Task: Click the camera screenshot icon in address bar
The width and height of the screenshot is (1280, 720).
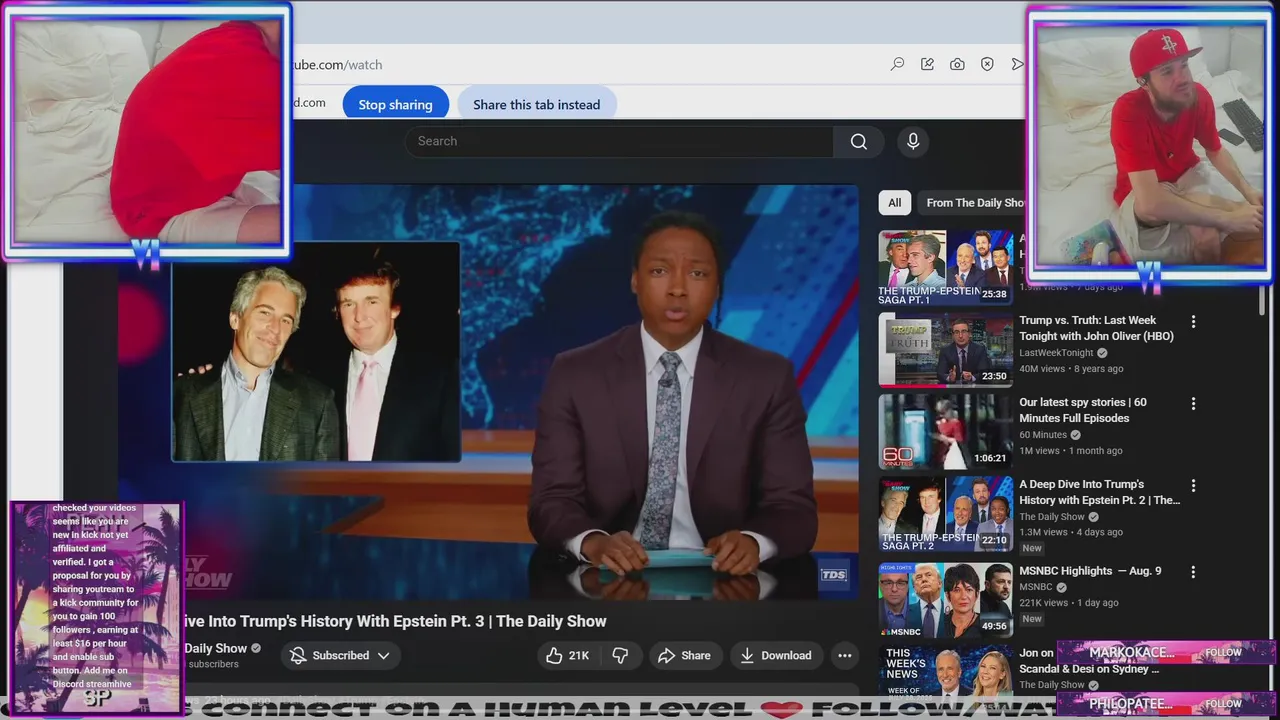Action: pos(957,64)
